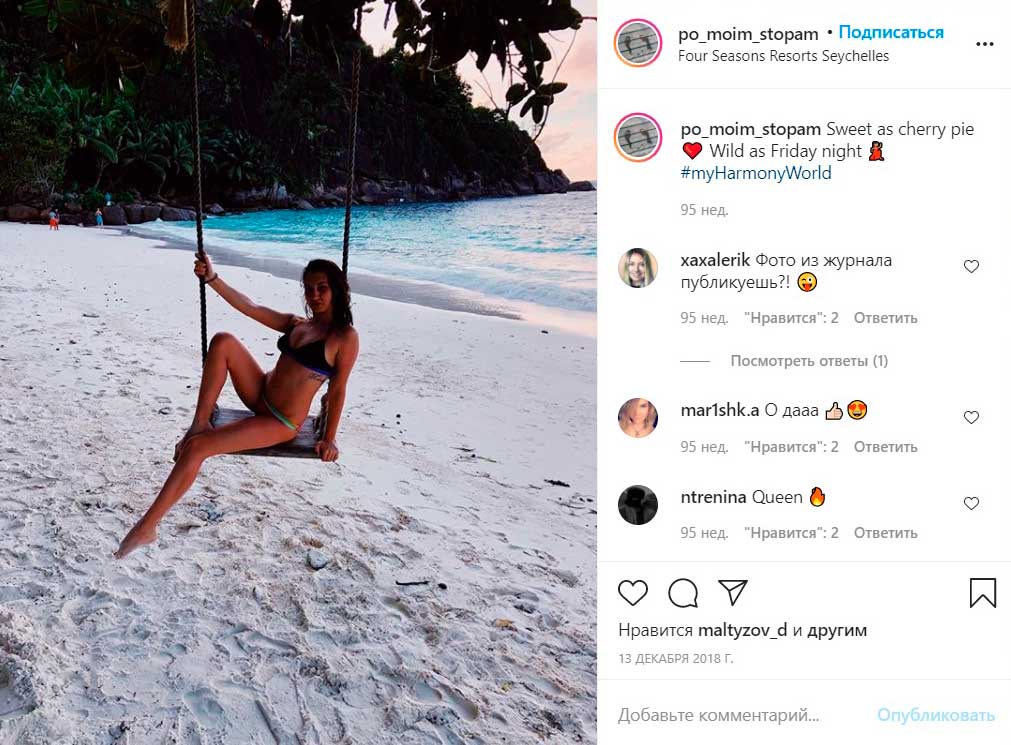The width and height of the screenshot is (1011, 745).
Task: Open the three-dot more options menu
Action: pyautogui.click(x=985, y=45)
